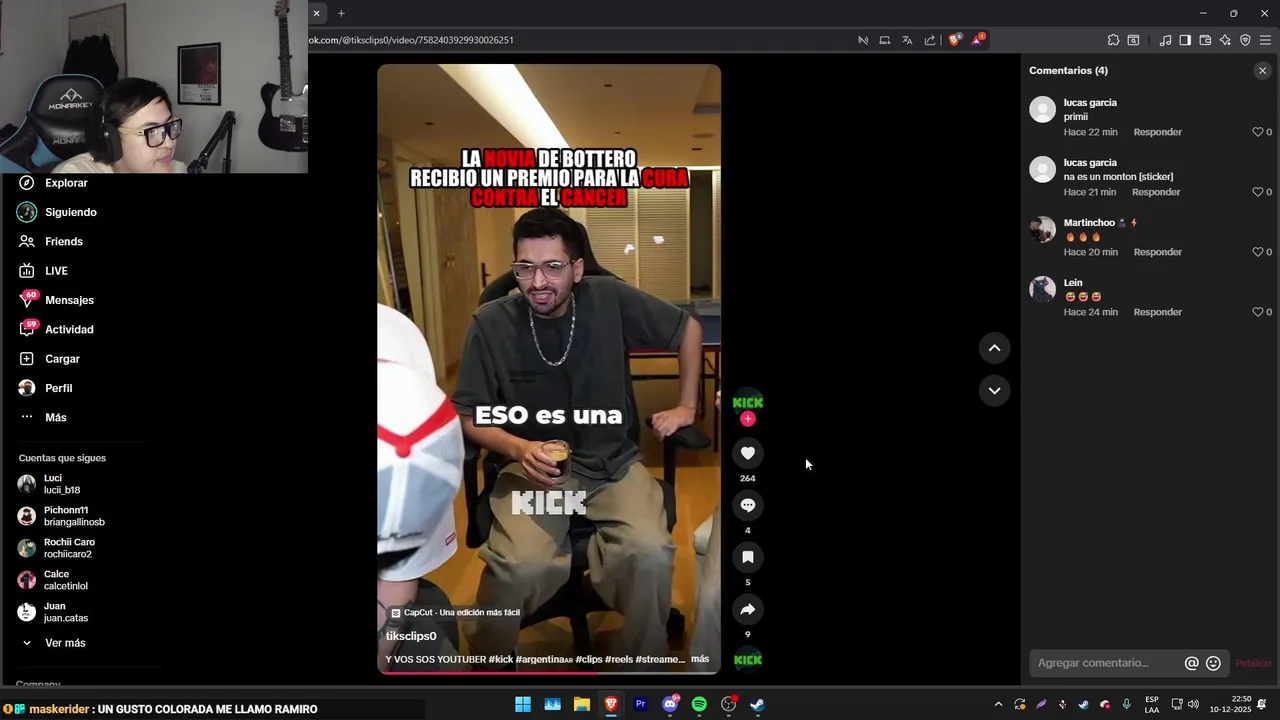1280x720 pixels.
Task: Share the video using arrow icon
Action: click(x=747, y=609)
